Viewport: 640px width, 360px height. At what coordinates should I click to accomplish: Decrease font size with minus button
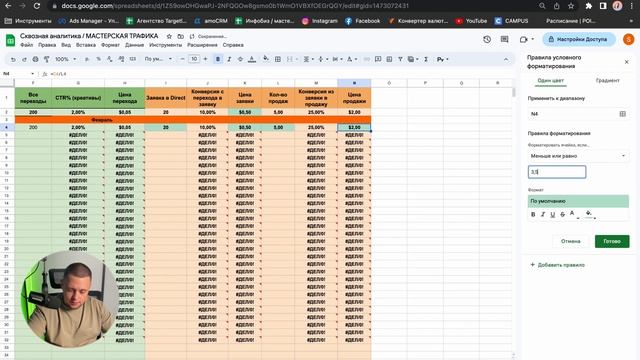(x=182, y=59)
